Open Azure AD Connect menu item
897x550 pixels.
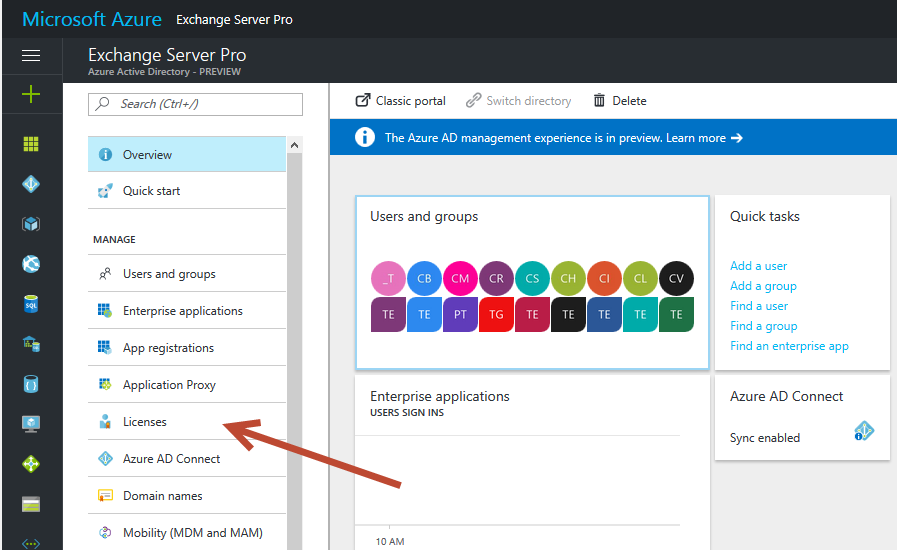pyautogui.click(x=187, y=458)
